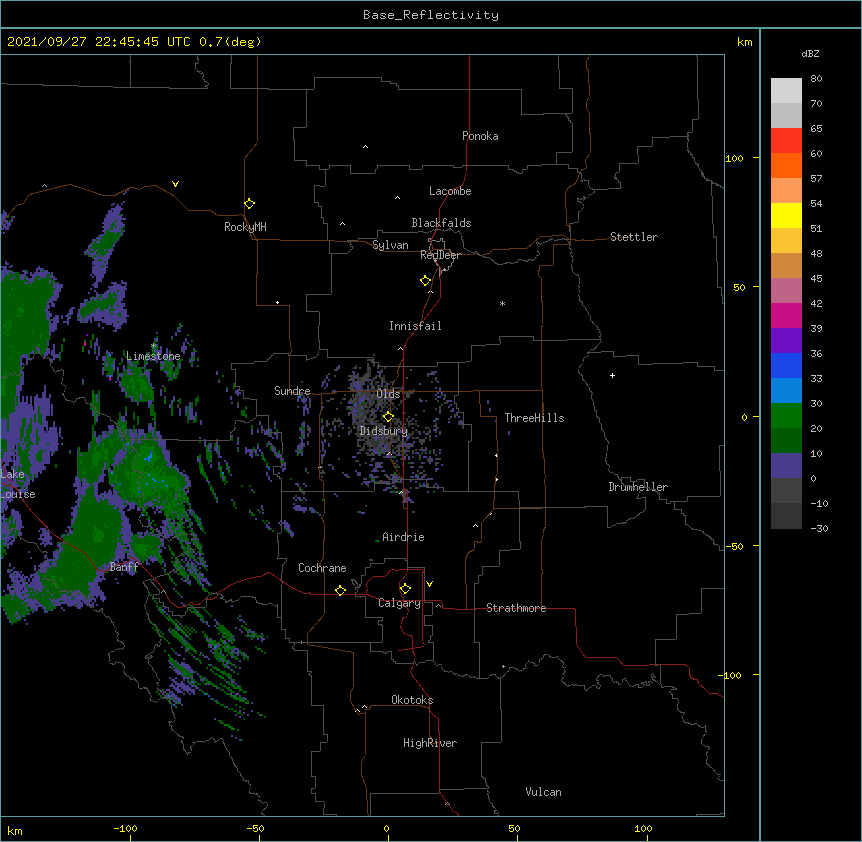This screenshot has width=862, height=842.
Task: Click the yellow radar marker near Olds
Action: pyautogui.click(x=388, y=417)
